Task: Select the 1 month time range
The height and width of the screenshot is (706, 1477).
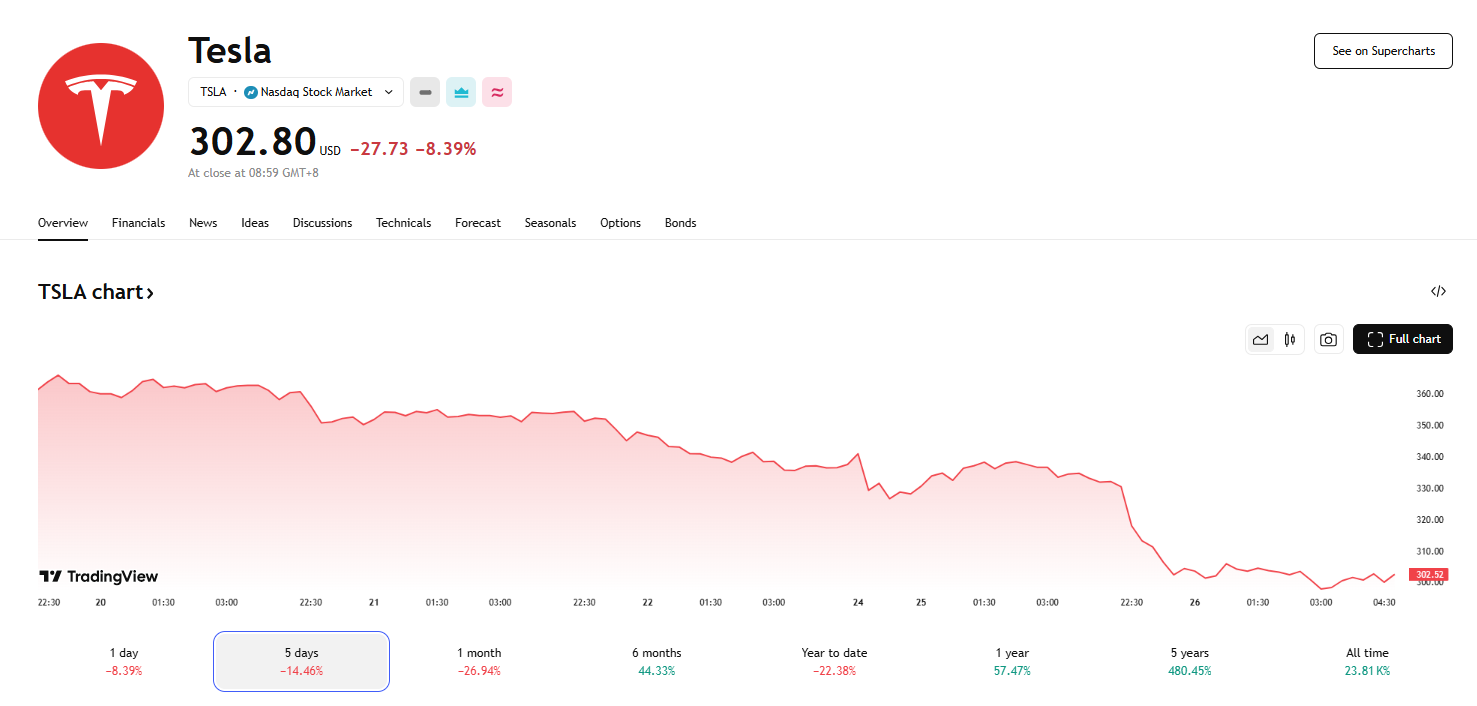Action: [479, 661]
